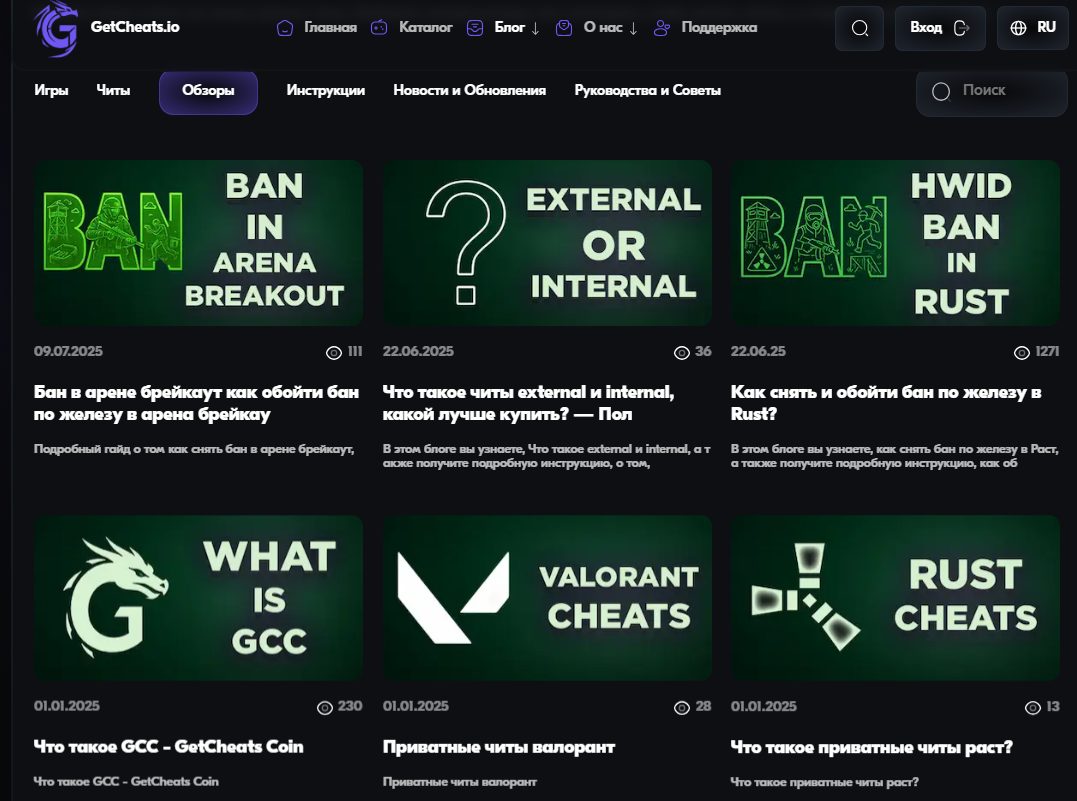
Task: Select the Новости и Обновления tab
Action: point(469,91)
